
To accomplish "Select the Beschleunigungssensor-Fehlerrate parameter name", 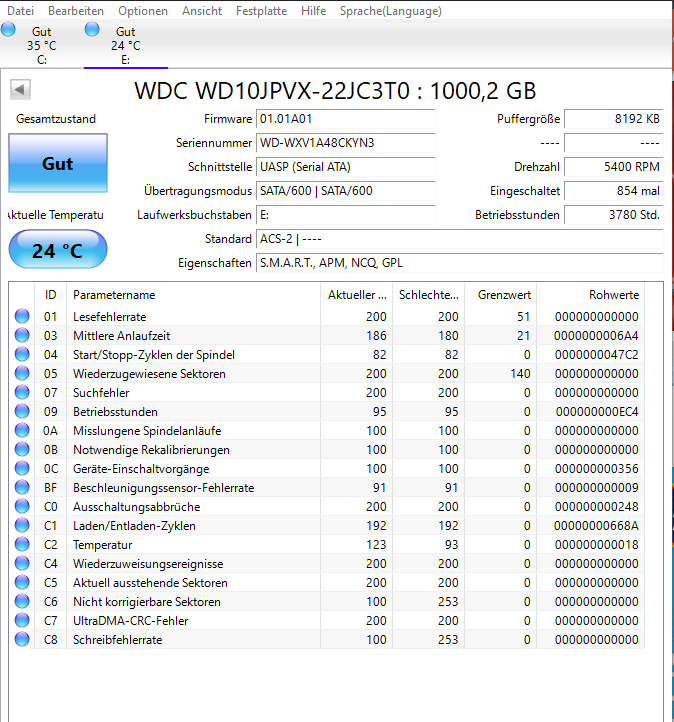I will pyautogui.click(x=163, y=488).
